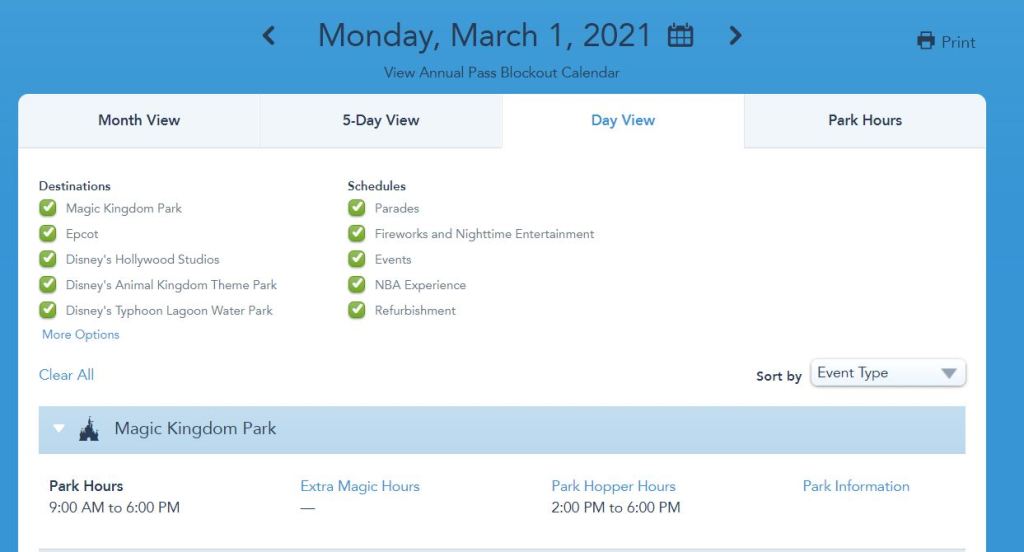Expand More Options under Destinations
Image resolution: width=1024 pixels, height=552 pixels.
pyautogui.click(x=80, y=335)
